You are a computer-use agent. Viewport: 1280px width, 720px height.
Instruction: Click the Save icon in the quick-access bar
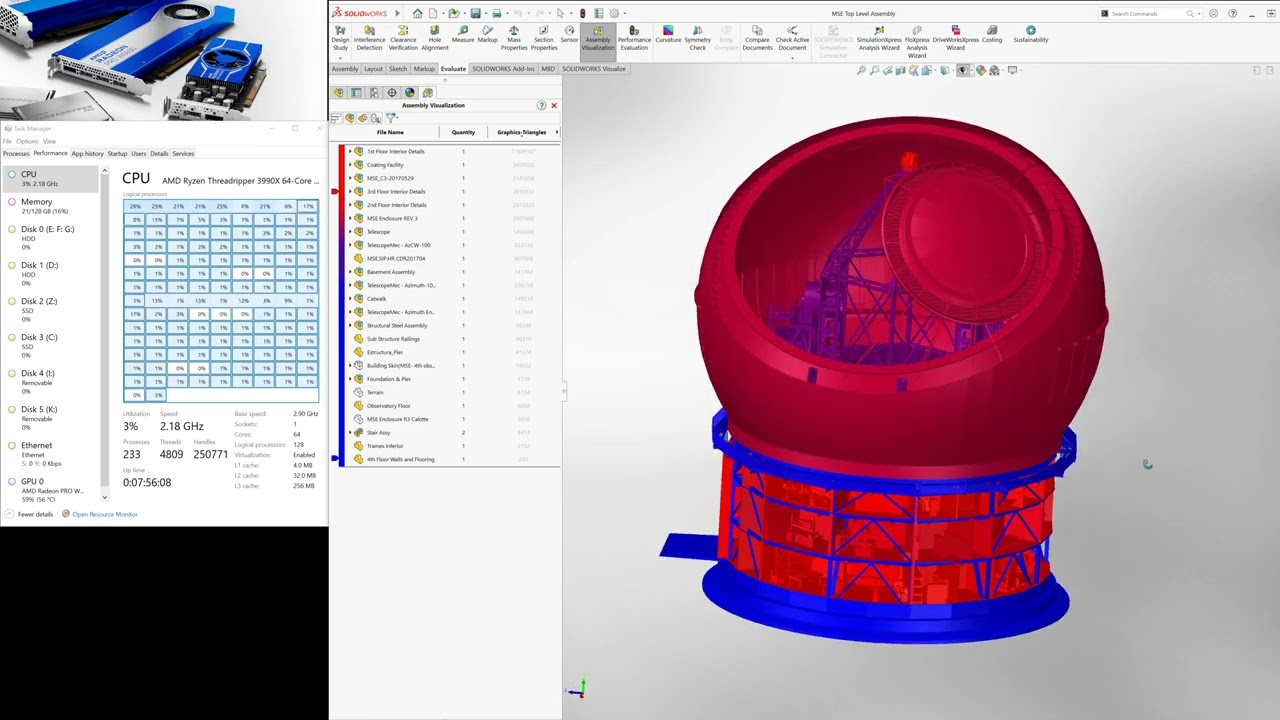(475, 13)
